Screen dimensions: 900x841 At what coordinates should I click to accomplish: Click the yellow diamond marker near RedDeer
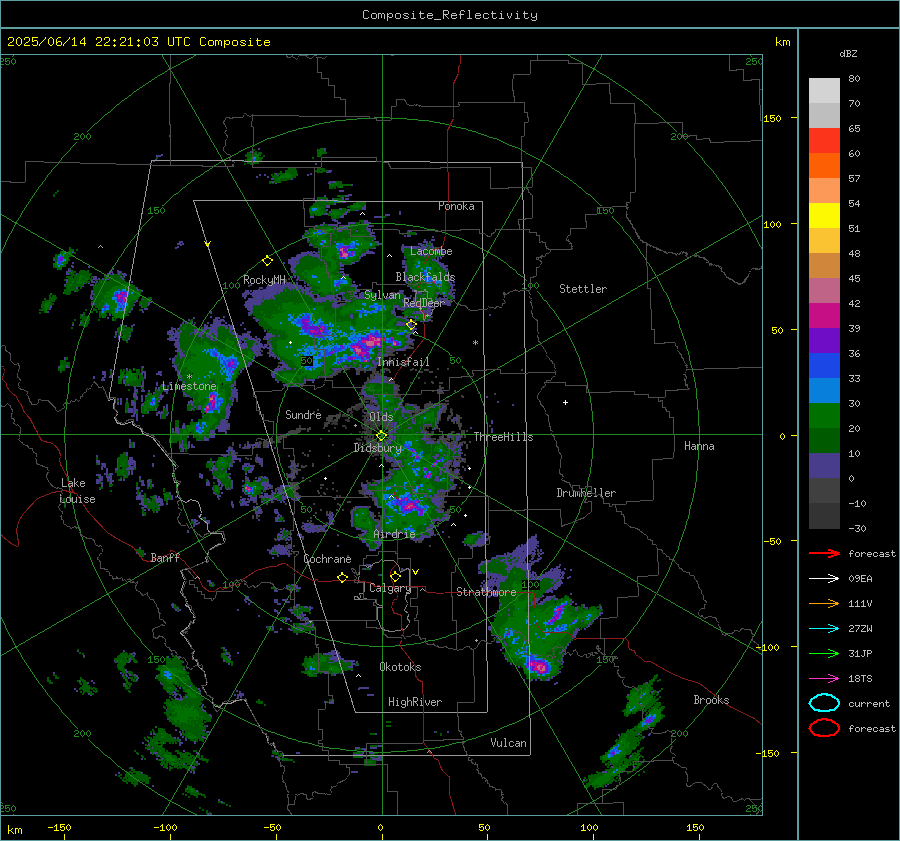pos(411,325)
